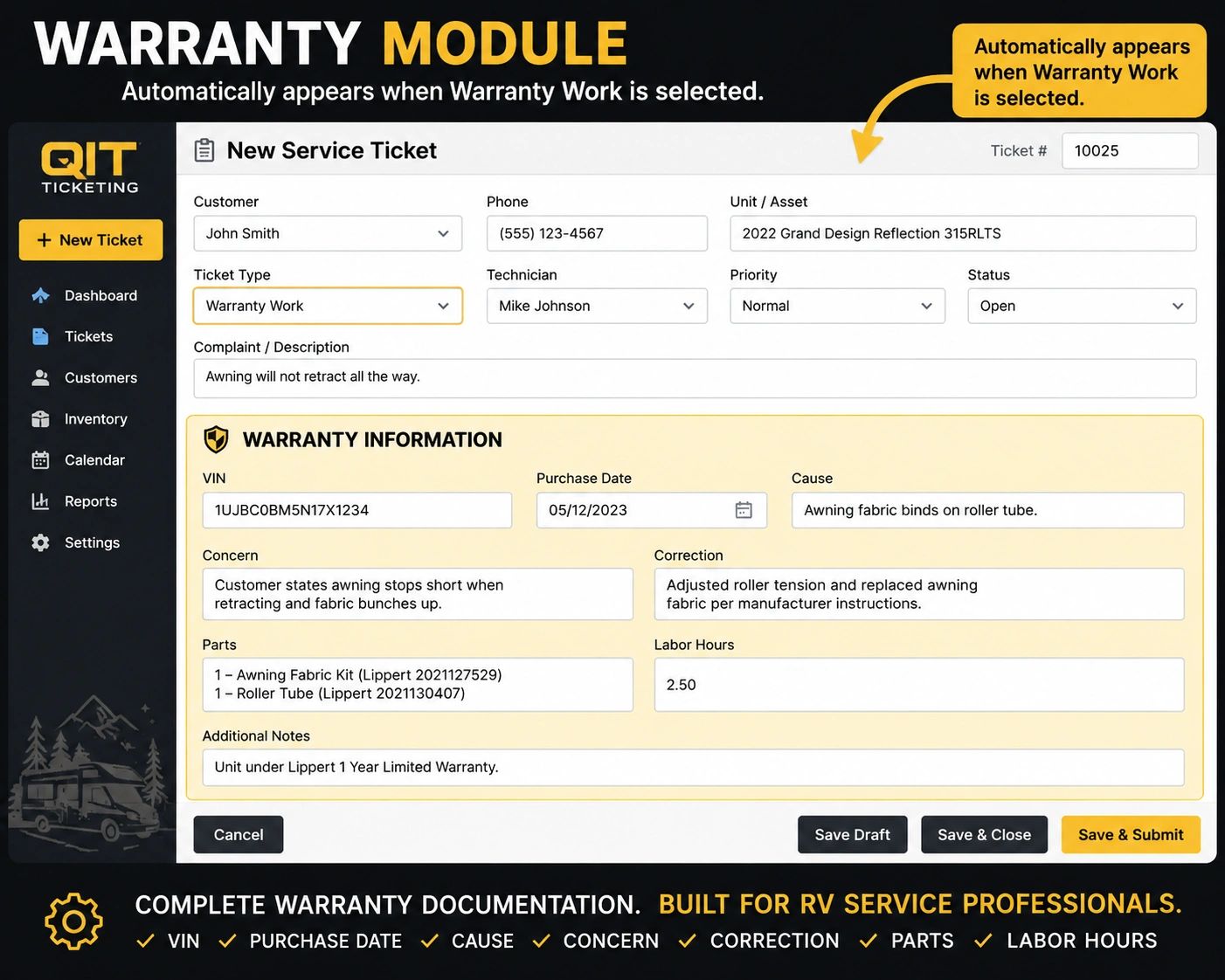Click the clipboard icon beside New Service Ticket
The height and width of the screenshot is (980, 1225).
click(204, 150)
